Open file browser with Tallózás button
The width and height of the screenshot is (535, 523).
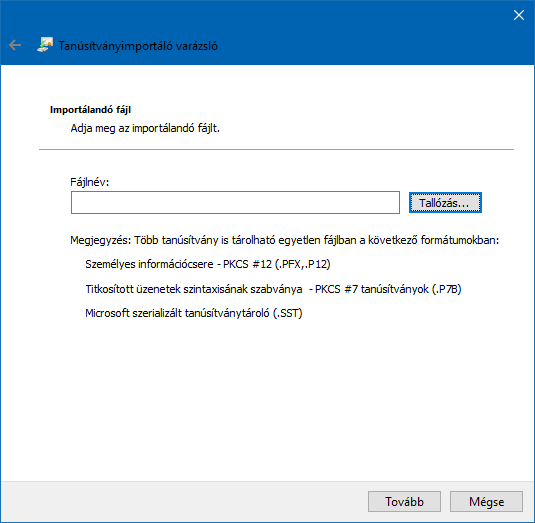(x=445, y=203)
